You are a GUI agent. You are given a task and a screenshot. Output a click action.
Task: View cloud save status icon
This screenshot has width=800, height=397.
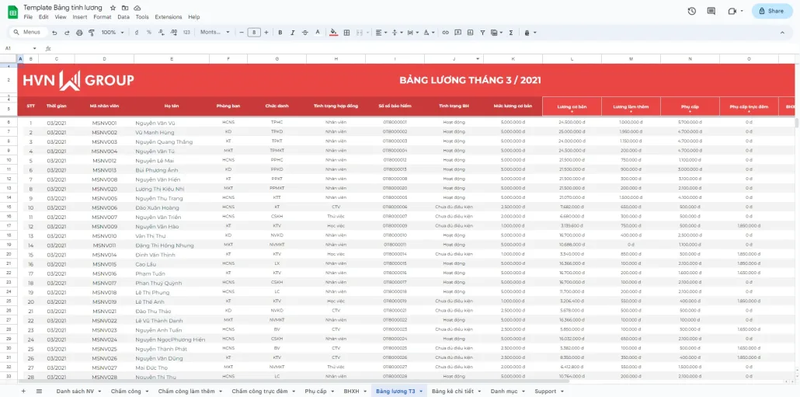[x=137, y=8]
